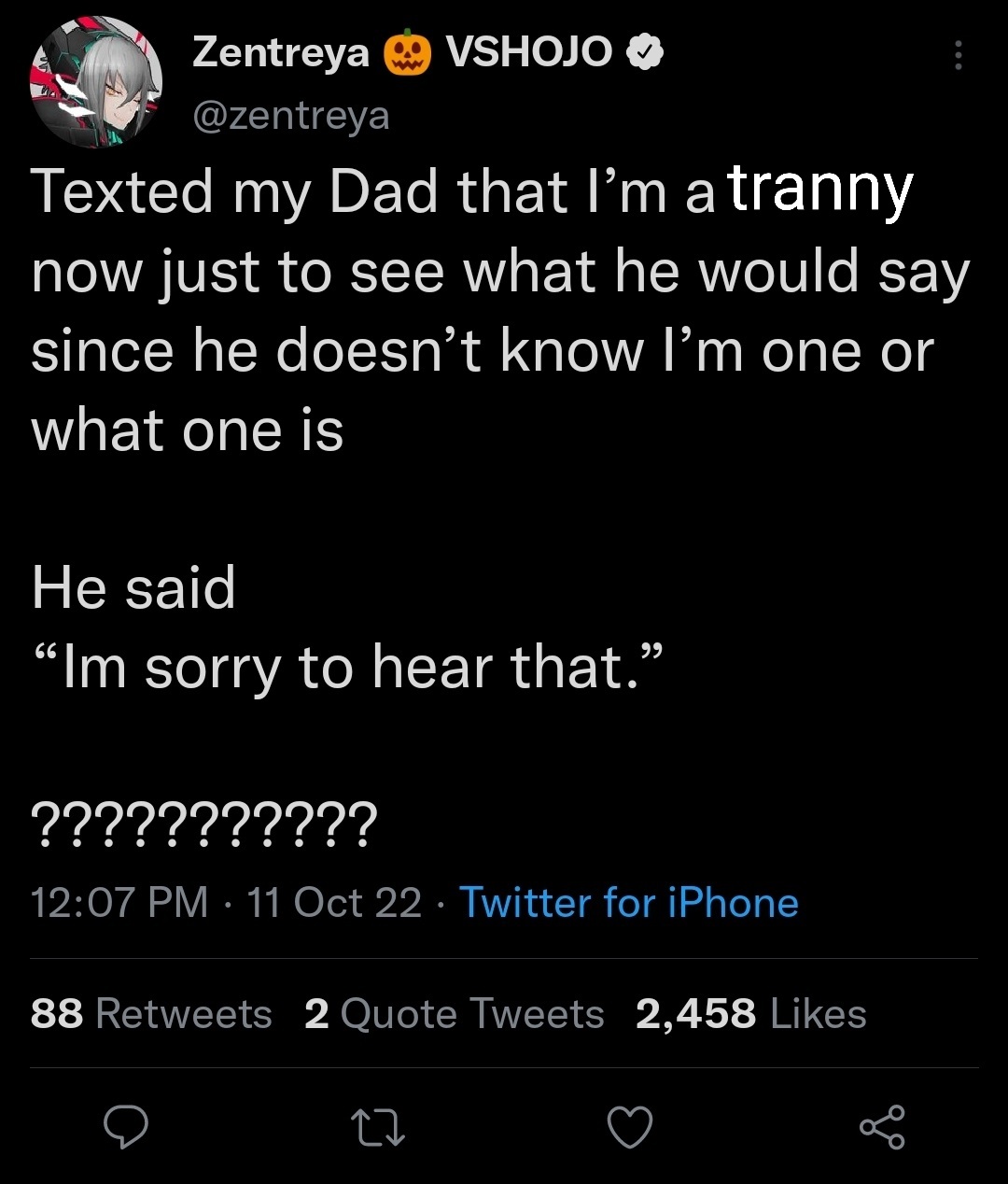Click the pumpkin emoji in display name

(407, 53)
